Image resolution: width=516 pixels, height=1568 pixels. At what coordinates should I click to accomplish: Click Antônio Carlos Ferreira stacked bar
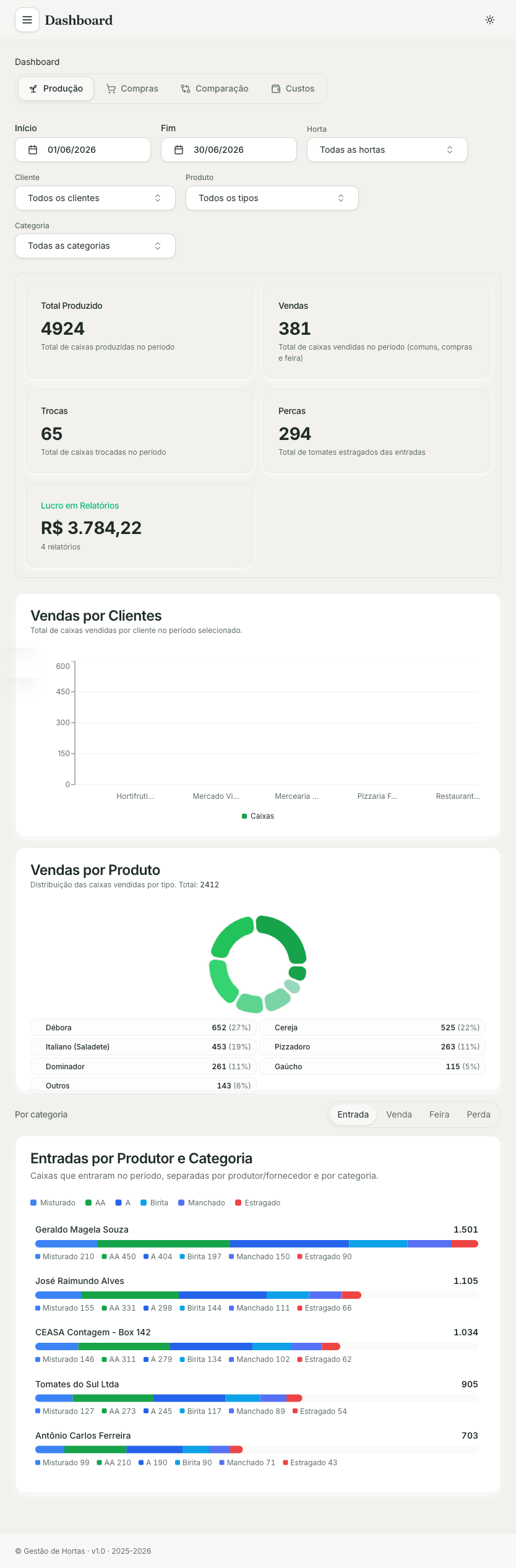pos(139,1449)
